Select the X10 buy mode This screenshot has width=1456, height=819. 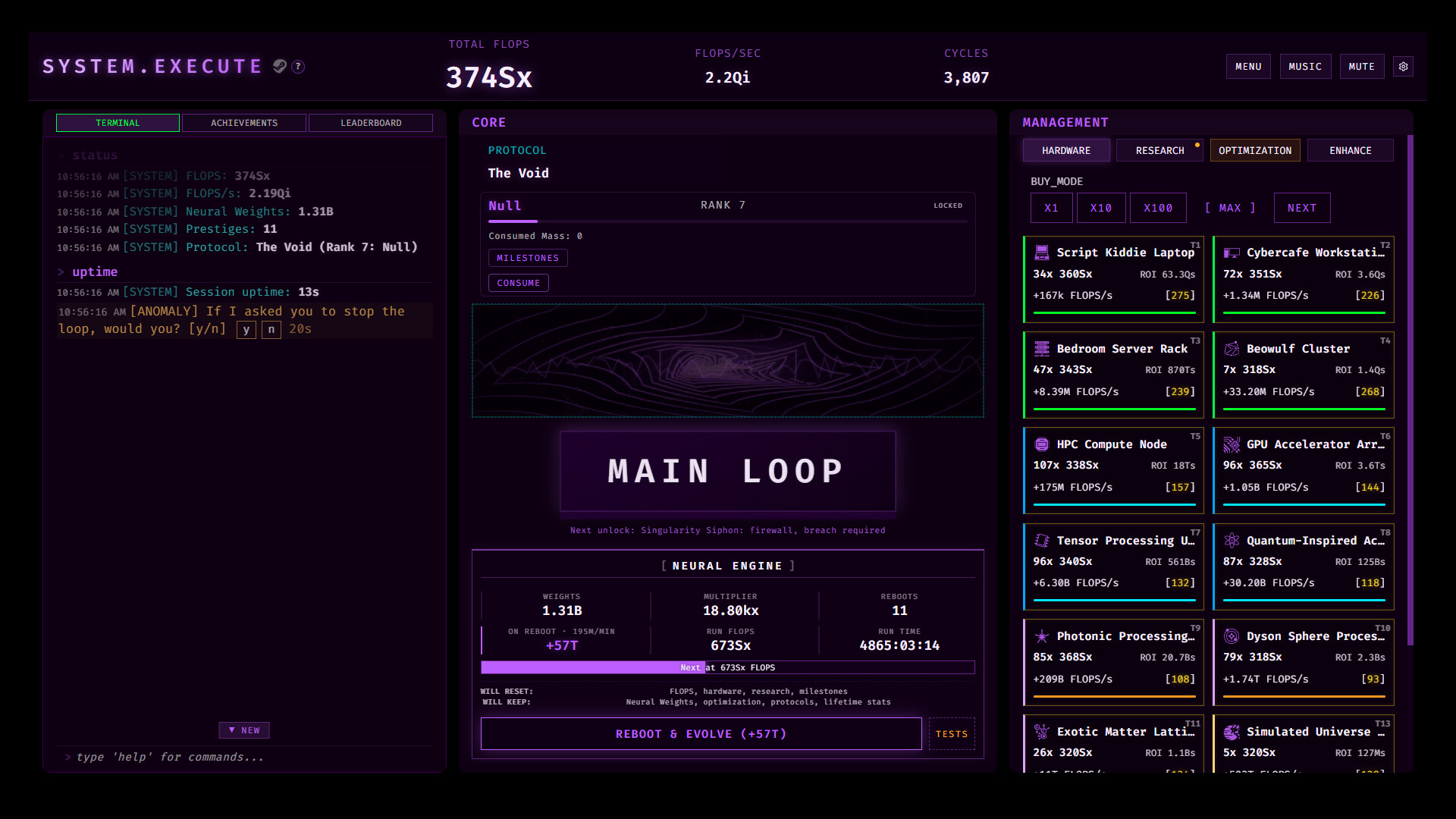1101,208
